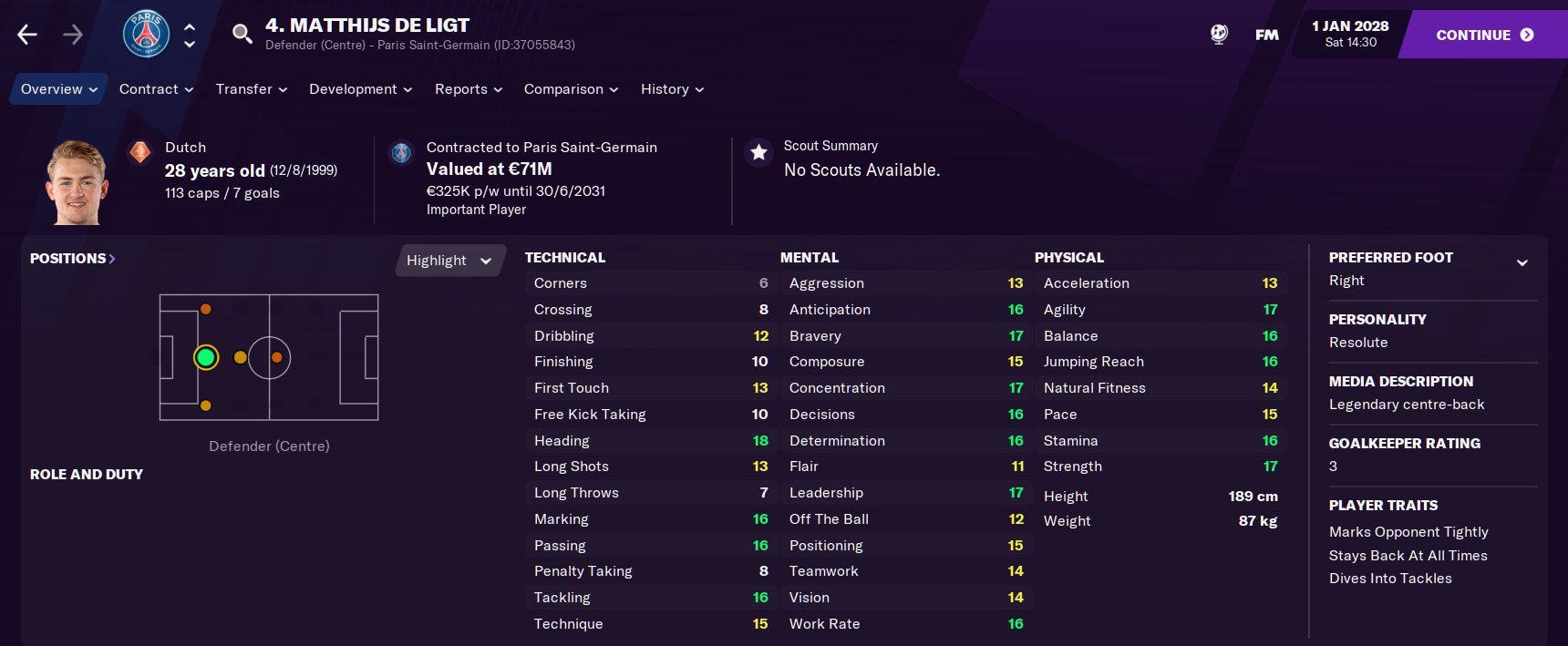Open the History menu
1568x646 pixels.
point(672,89)
